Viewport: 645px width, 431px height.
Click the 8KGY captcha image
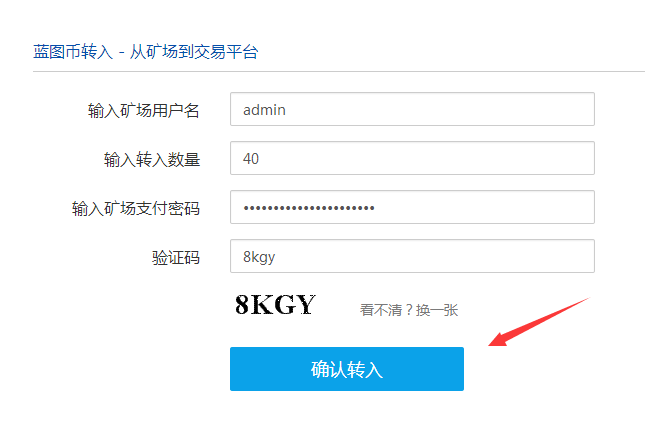275,305
